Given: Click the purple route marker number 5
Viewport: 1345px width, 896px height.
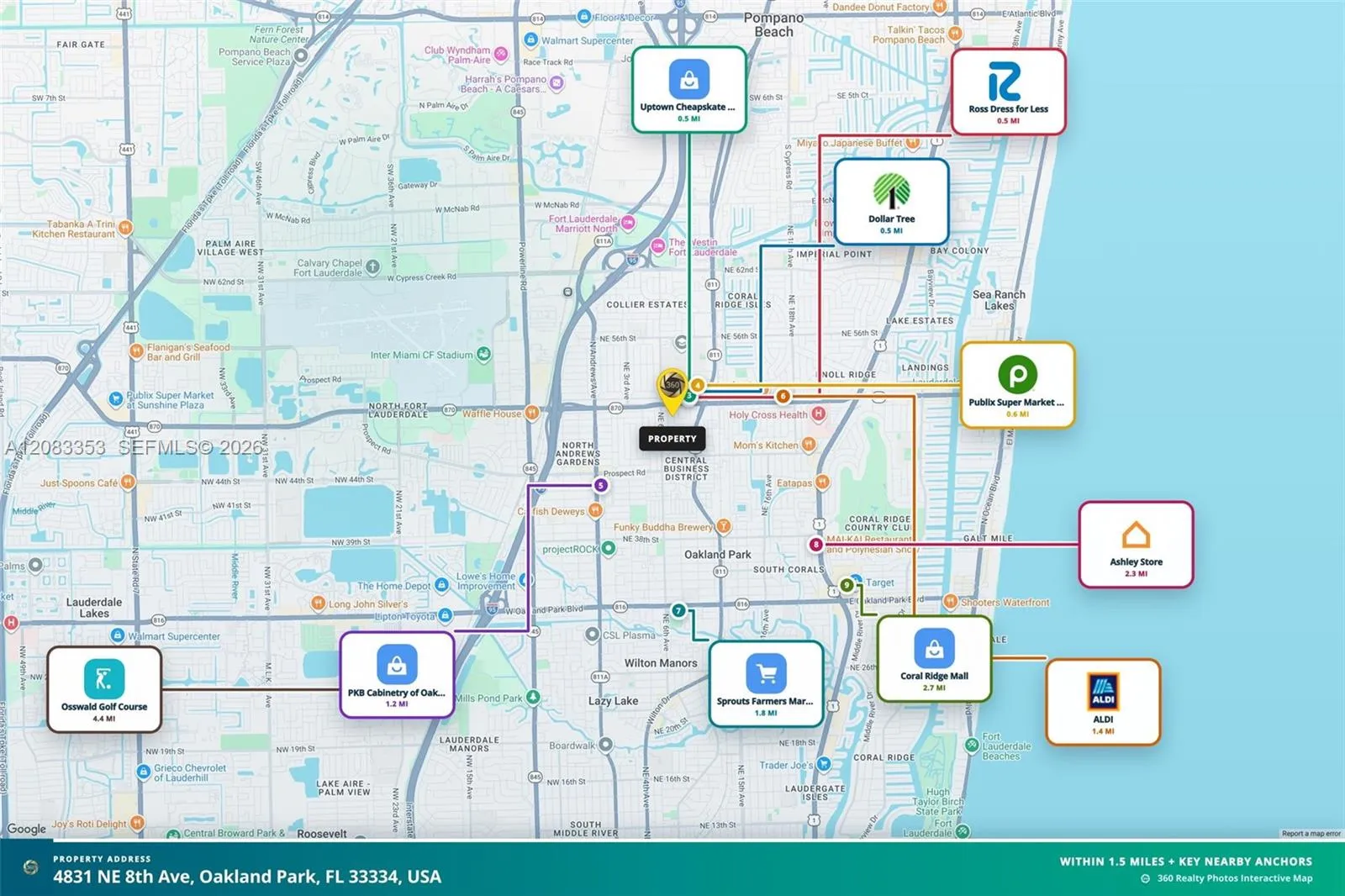Looking at the screenshot, I should pos(600,485).
